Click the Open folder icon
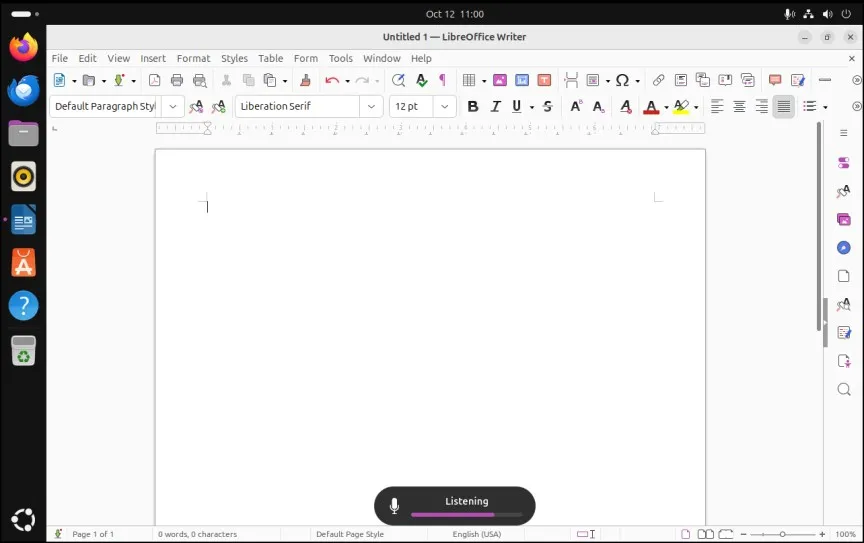This screenshot has height=543, width=864. [89, 80]
